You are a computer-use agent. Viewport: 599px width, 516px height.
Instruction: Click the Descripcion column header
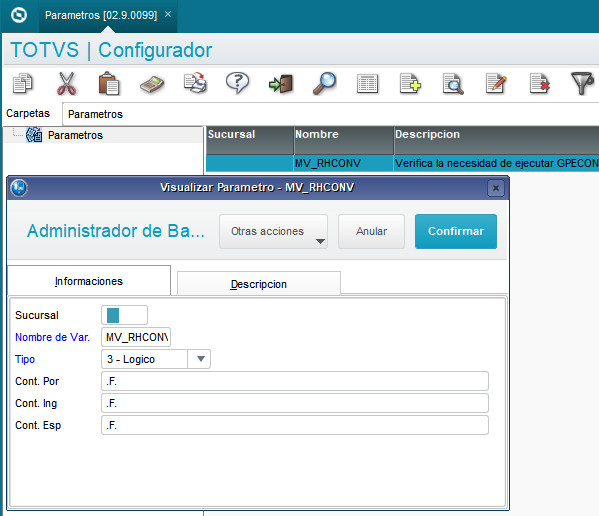coord(497,140)
